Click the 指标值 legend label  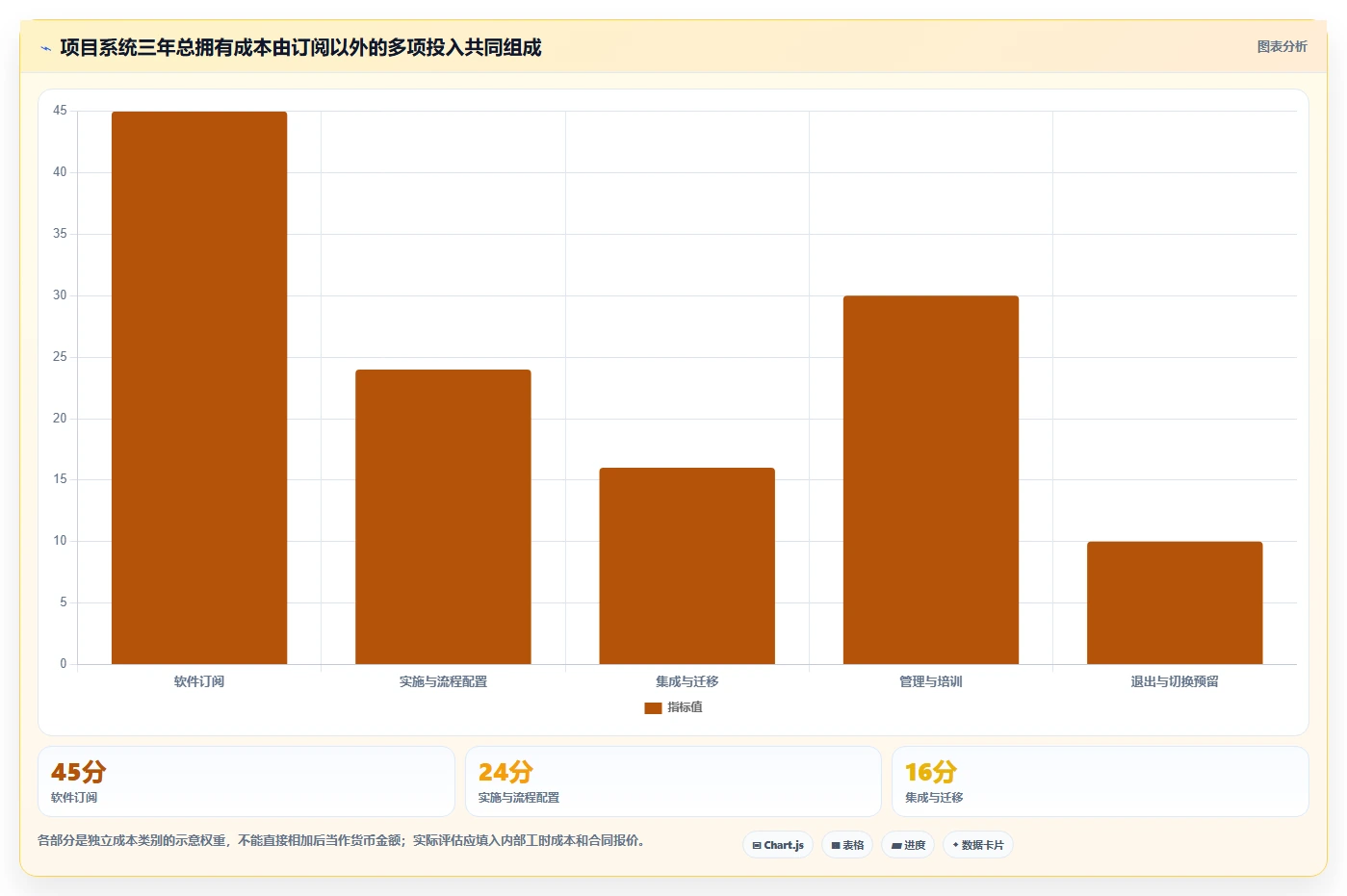[685, 707]
